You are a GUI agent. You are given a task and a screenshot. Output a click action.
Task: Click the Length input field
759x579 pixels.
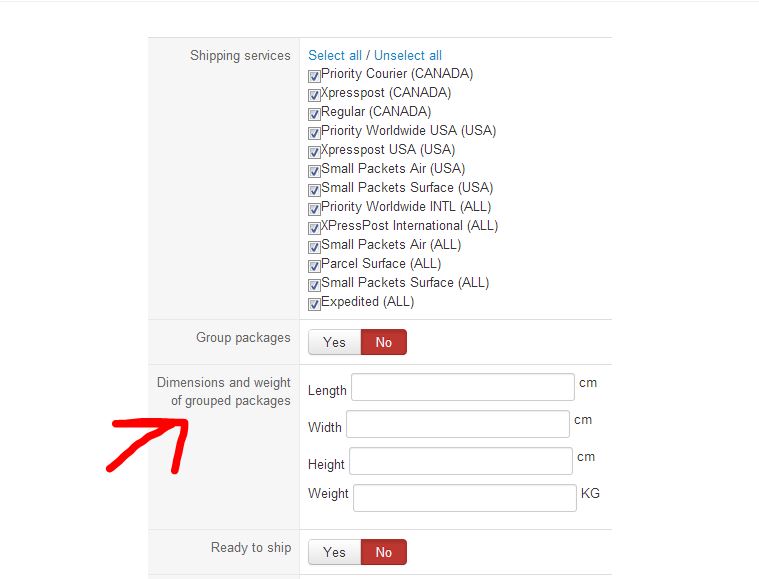tap(462, 387)
